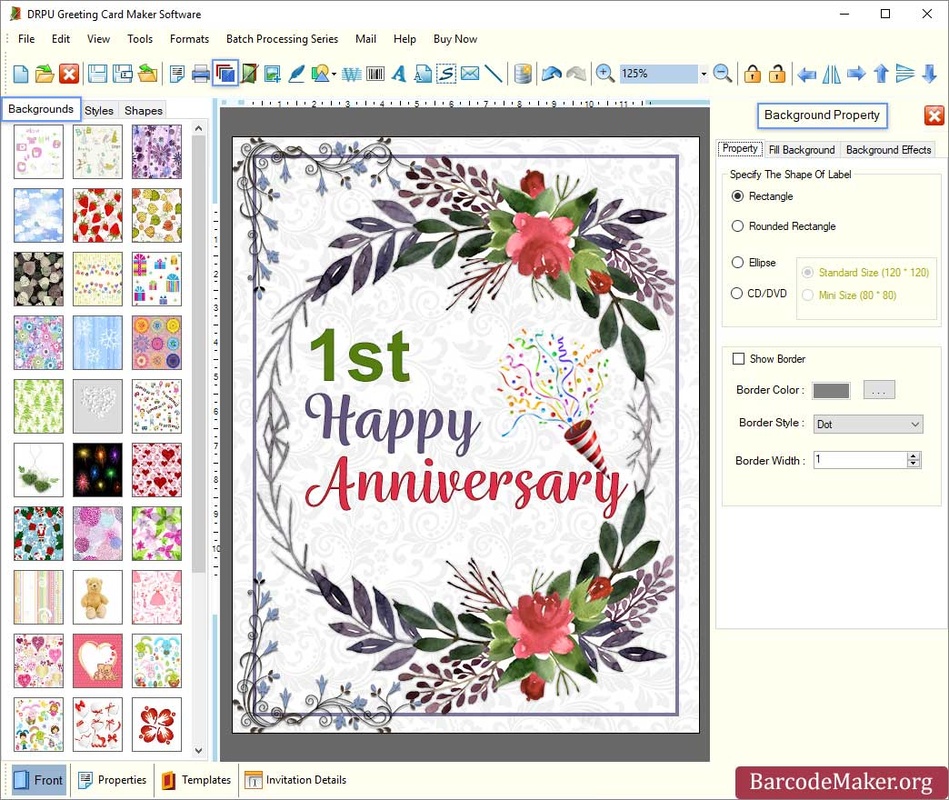Enable the Show Border checkbox
Image resolution: width=949 pixels, height=800 pixels.
pyautogui.click(x=738, y=359)
